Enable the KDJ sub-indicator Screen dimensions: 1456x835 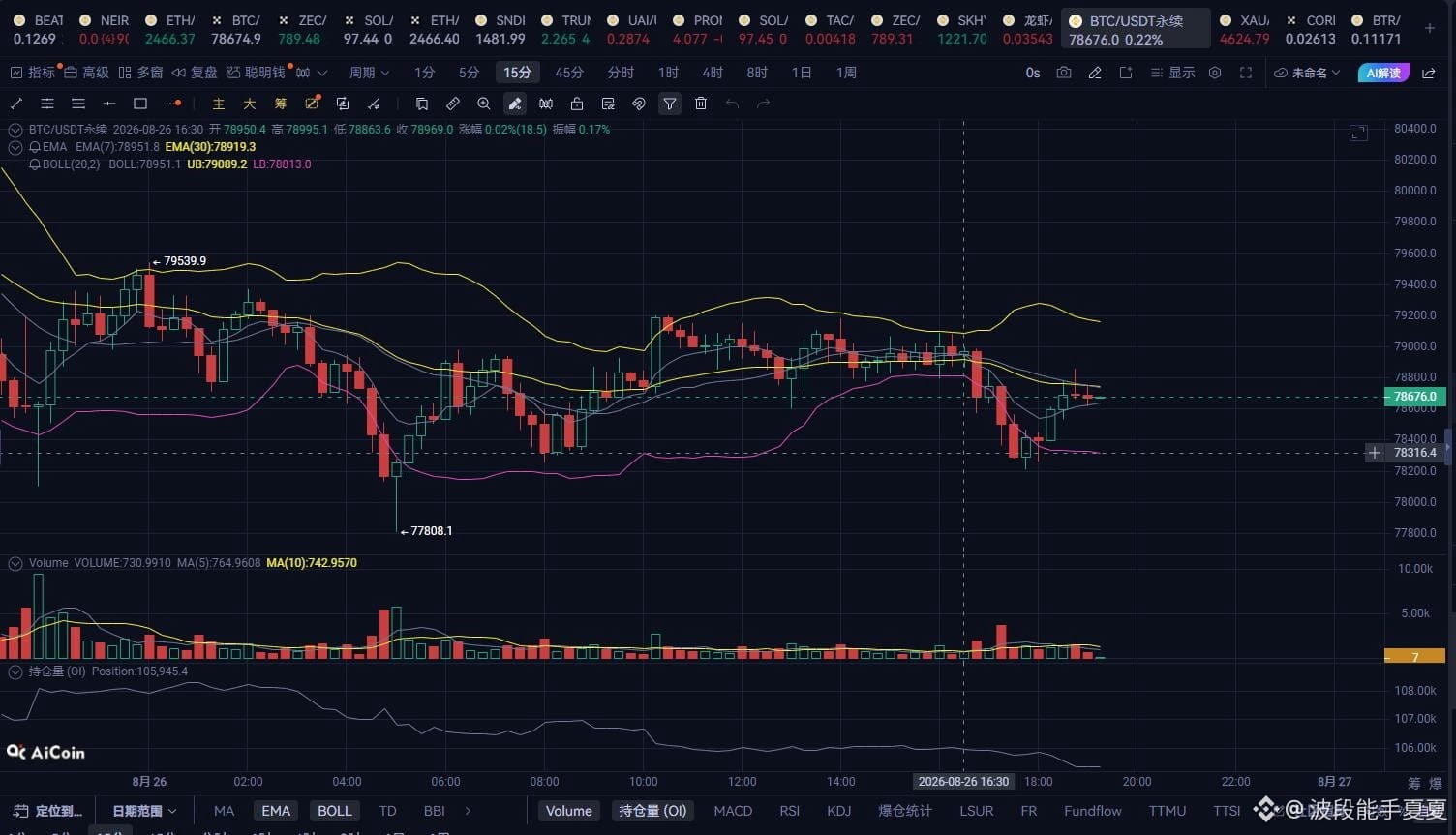839,811
